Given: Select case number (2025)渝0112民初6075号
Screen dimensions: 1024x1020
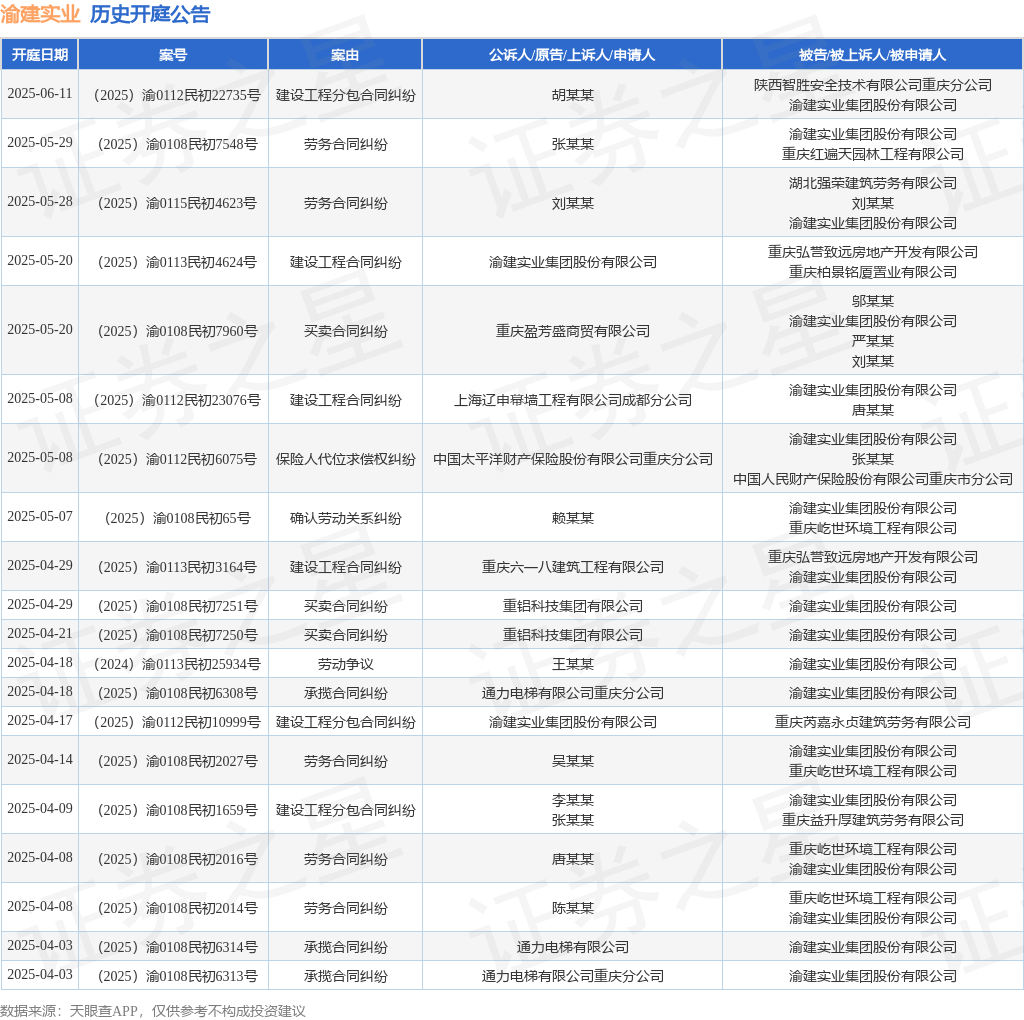Looking at the screenshot, I should pyautogui.click(x=177, y=459).
